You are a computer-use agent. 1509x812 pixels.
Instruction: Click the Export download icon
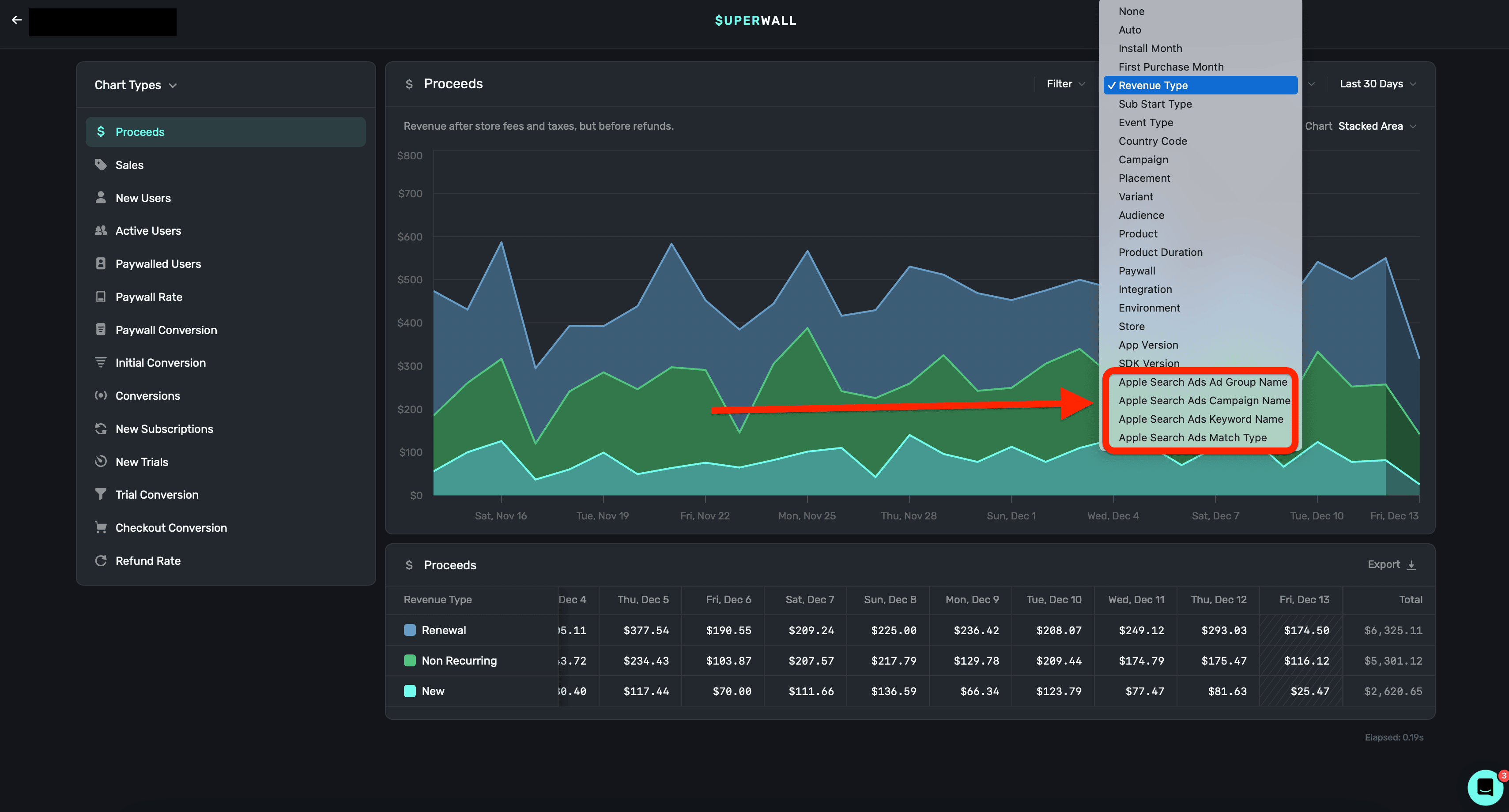[1411, 565]
